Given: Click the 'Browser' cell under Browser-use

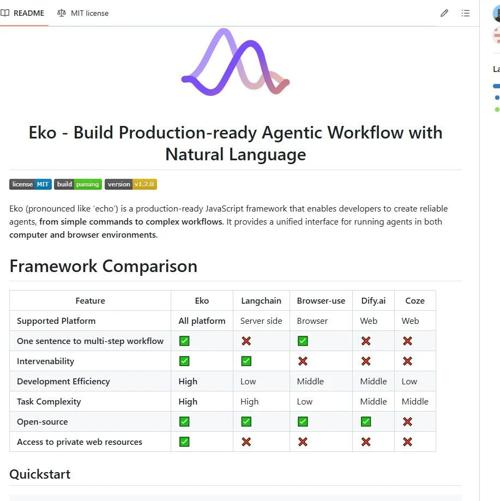Looking at the screenshot, I should (312, 321).
